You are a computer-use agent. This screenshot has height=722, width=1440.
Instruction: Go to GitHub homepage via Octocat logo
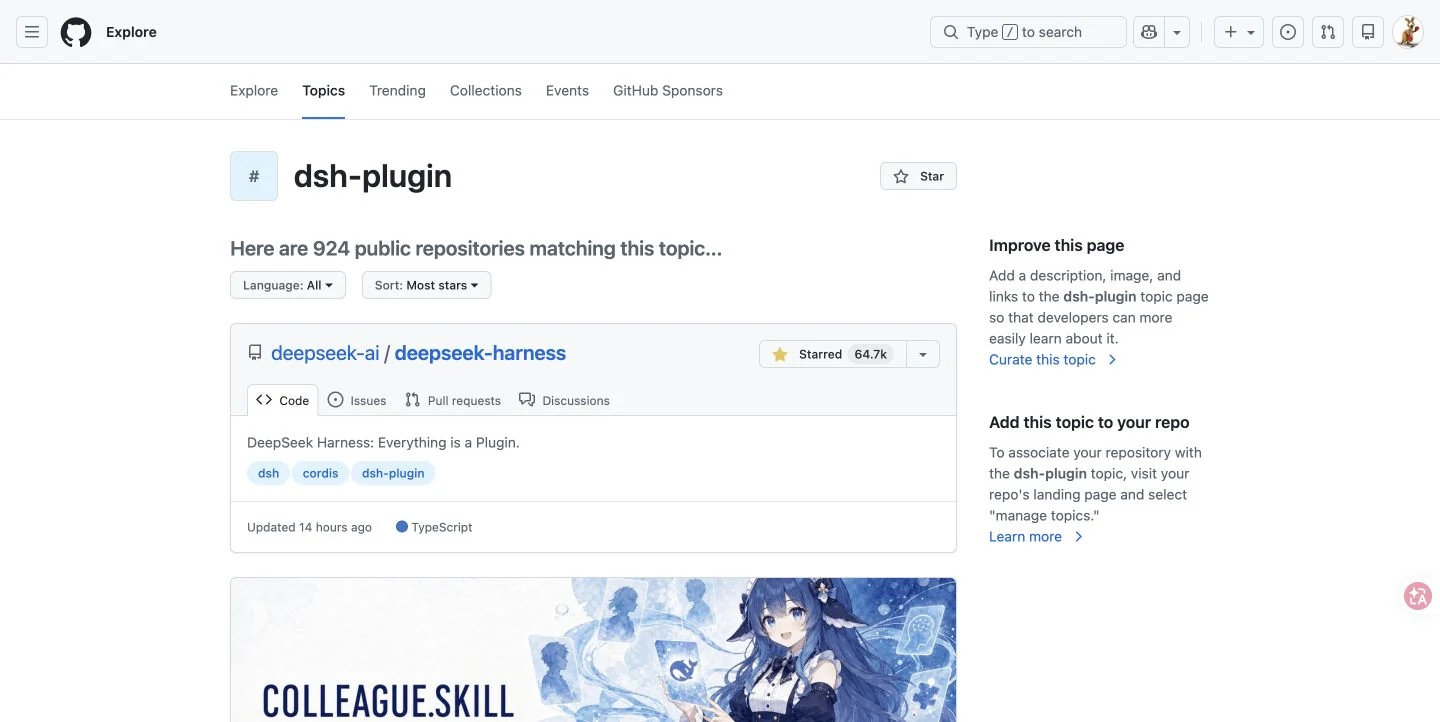tap(76, 32)
